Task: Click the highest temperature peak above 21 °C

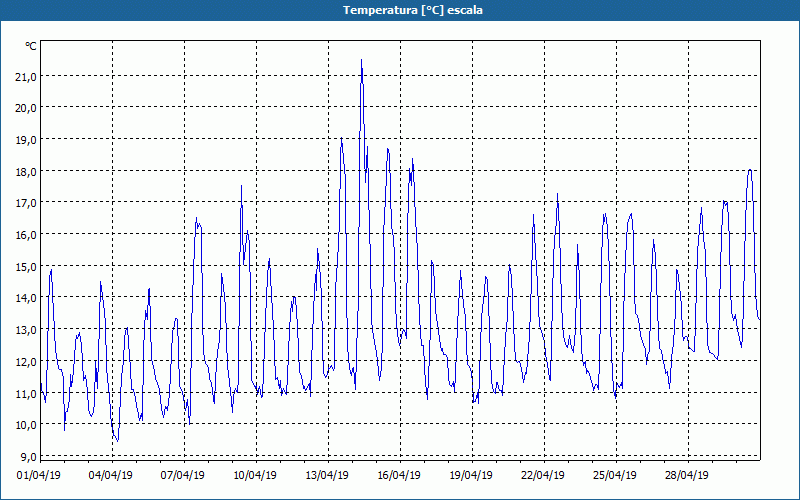Action: point(362,61)
